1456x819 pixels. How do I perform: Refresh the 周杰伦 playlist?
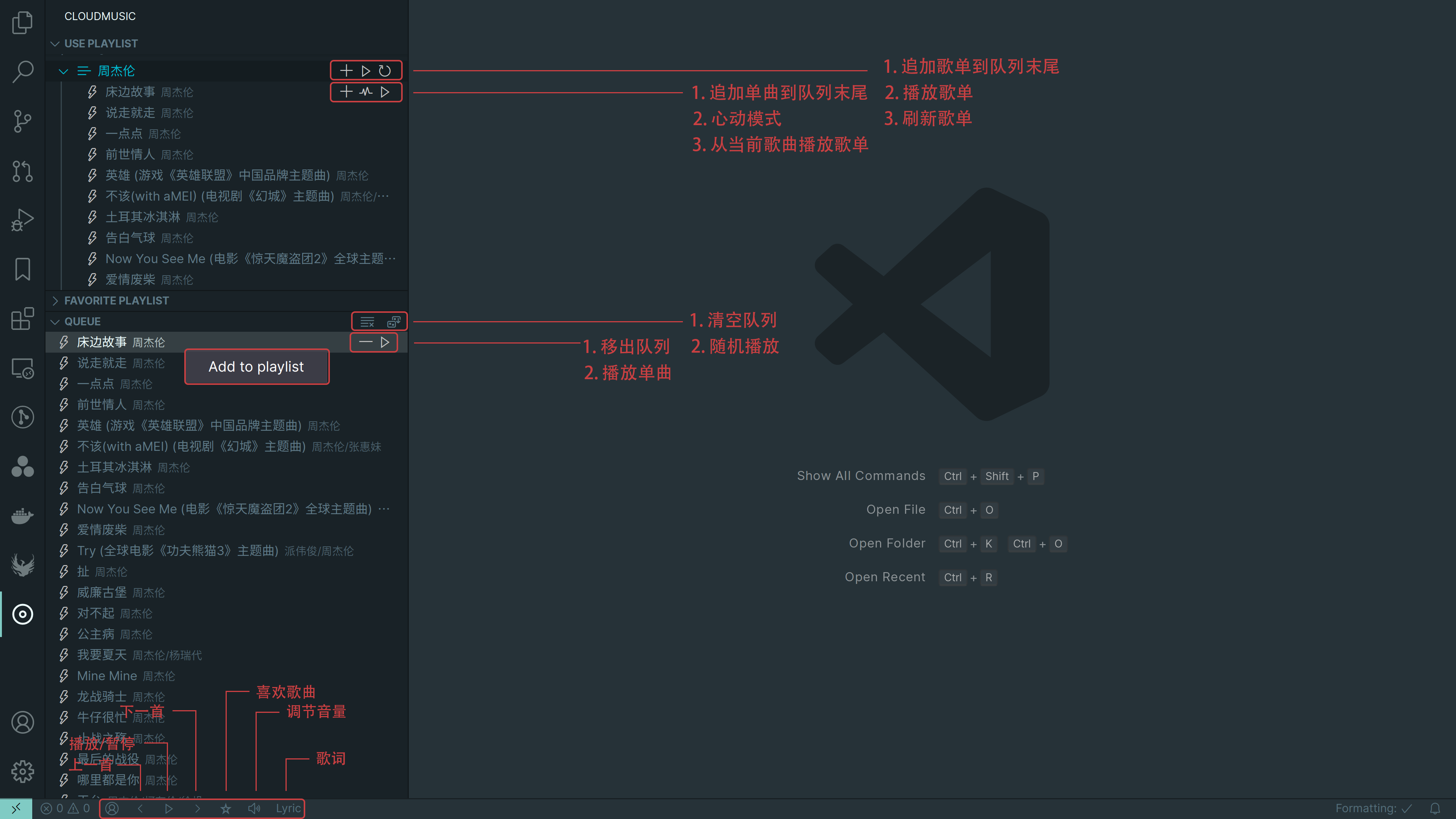[x=385, y=71]
